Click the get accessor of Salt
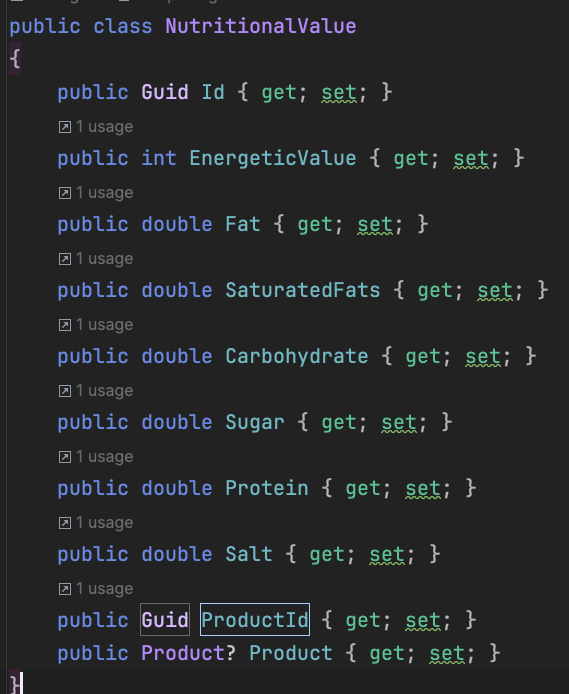569x694 pixels. 327,555
